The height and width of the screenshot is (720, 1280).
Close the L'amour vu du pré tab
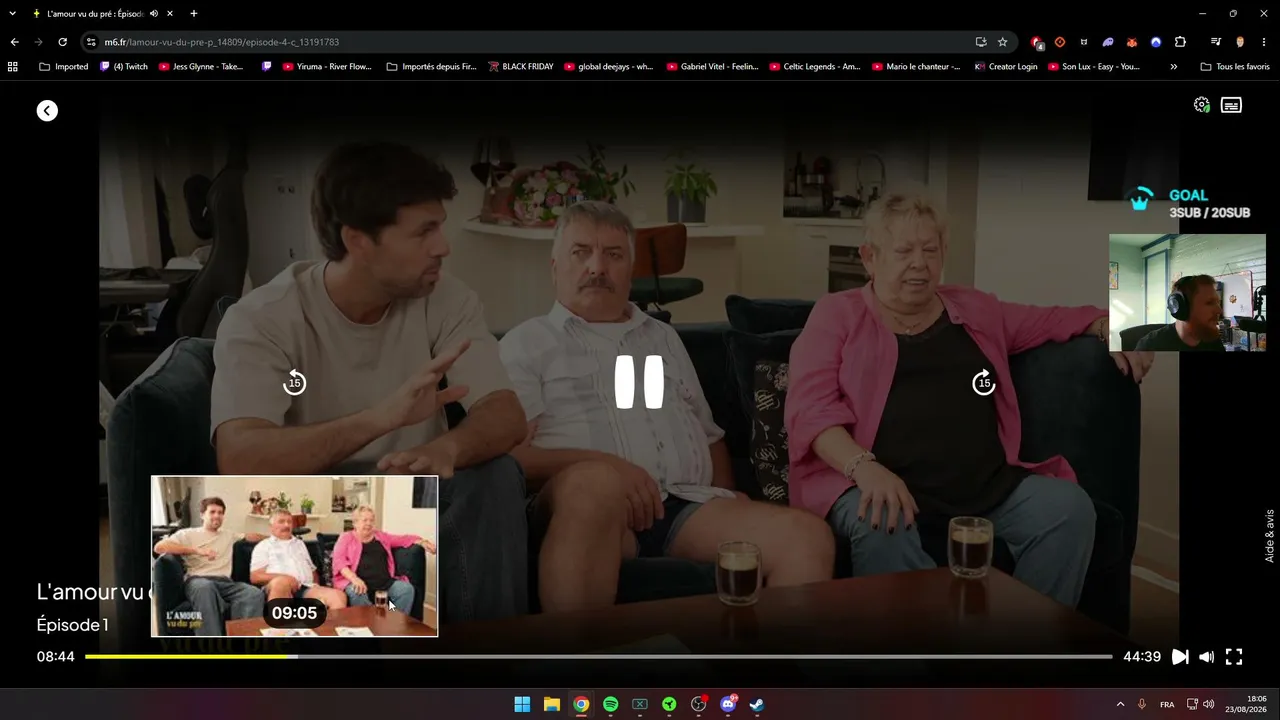coord(170,14)
